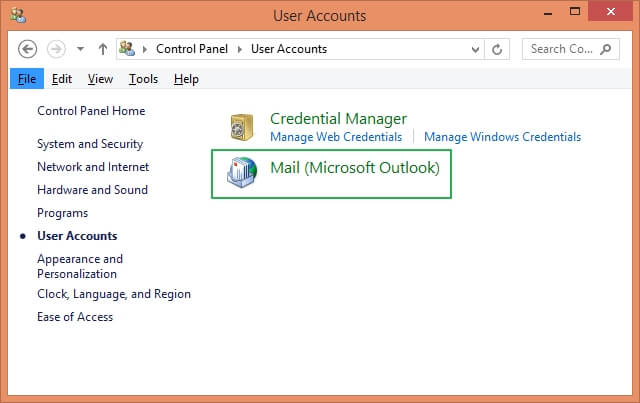The height and width of the screenshot is (403, 640).
Task: Open the address bar history dropdown
Action: pyautogui.click(x=475, y=49)
